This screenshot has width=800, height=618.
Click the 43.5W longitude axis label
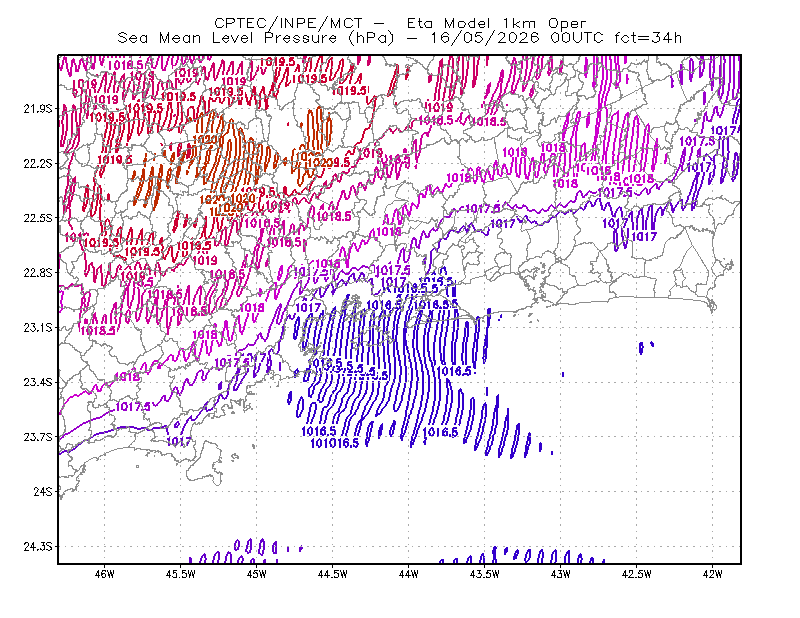[485, 574]
